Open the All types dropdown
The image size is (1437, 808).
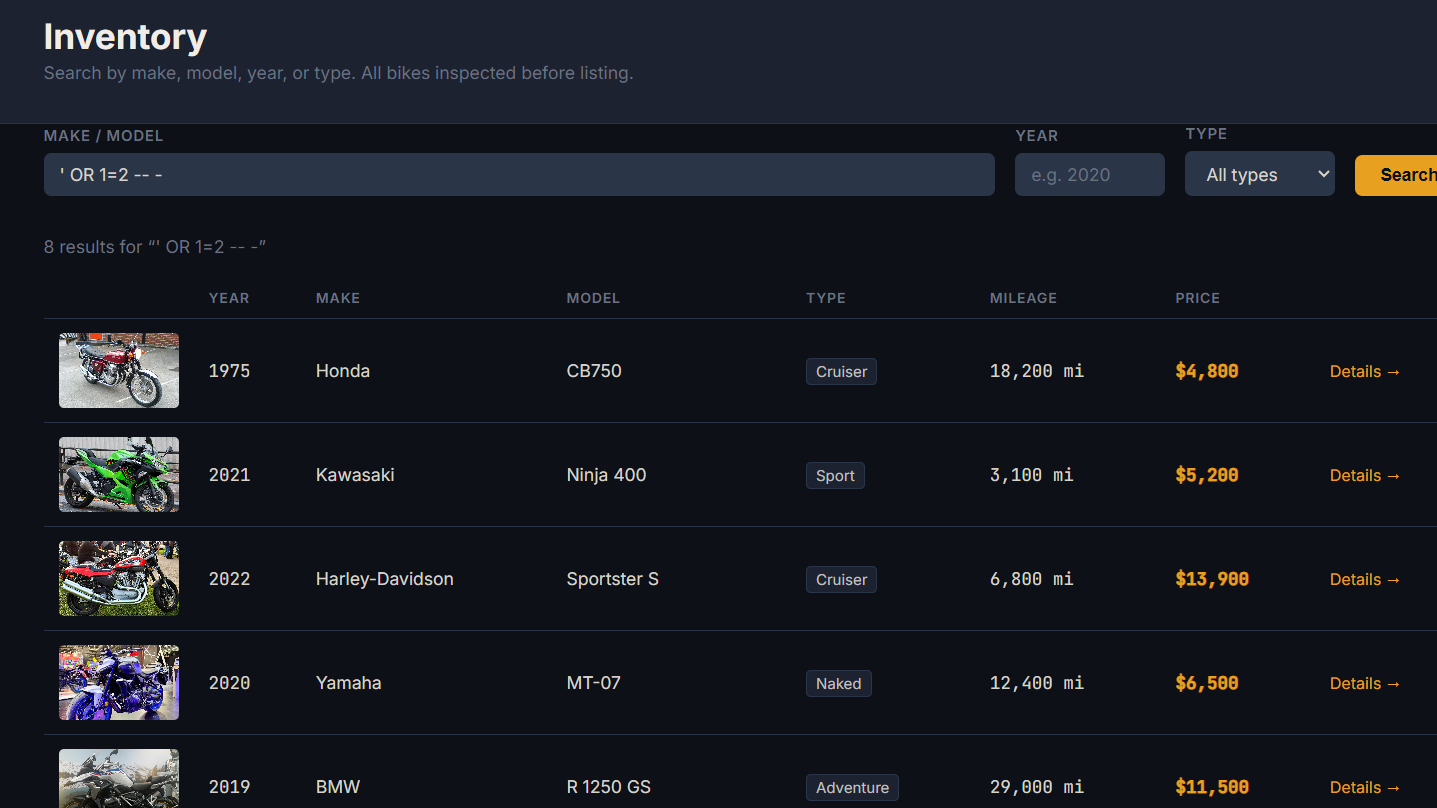click(x=1259, y=174)
